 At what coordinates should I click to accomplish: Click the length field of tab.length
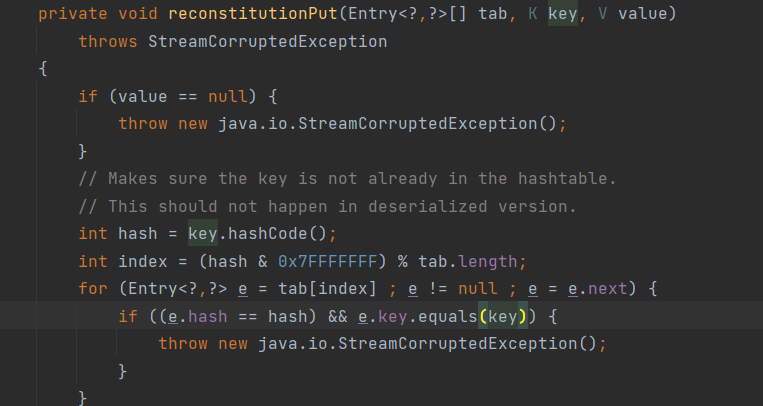point(488,262)
